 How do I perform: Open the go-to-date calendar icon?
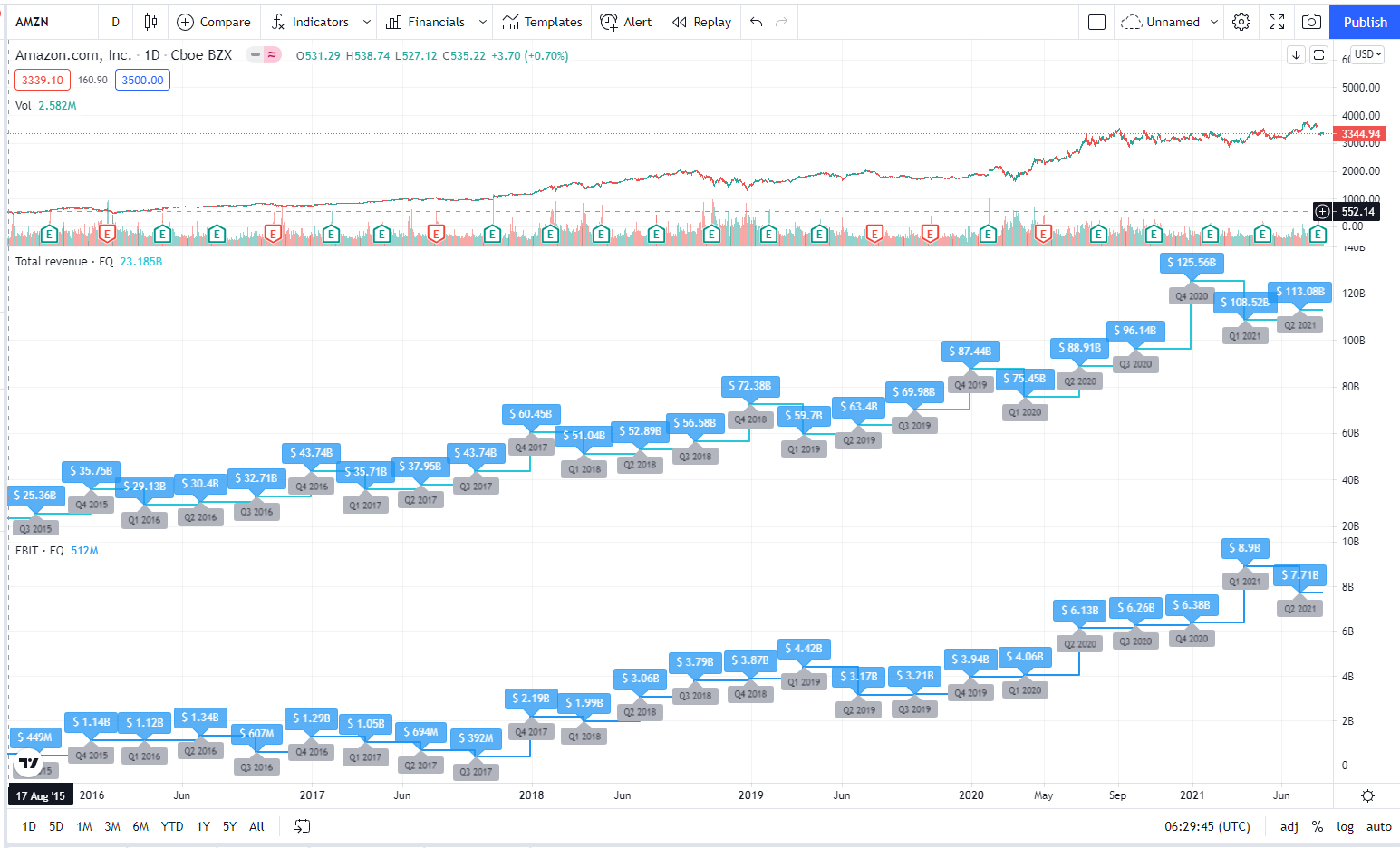point(303,826)
